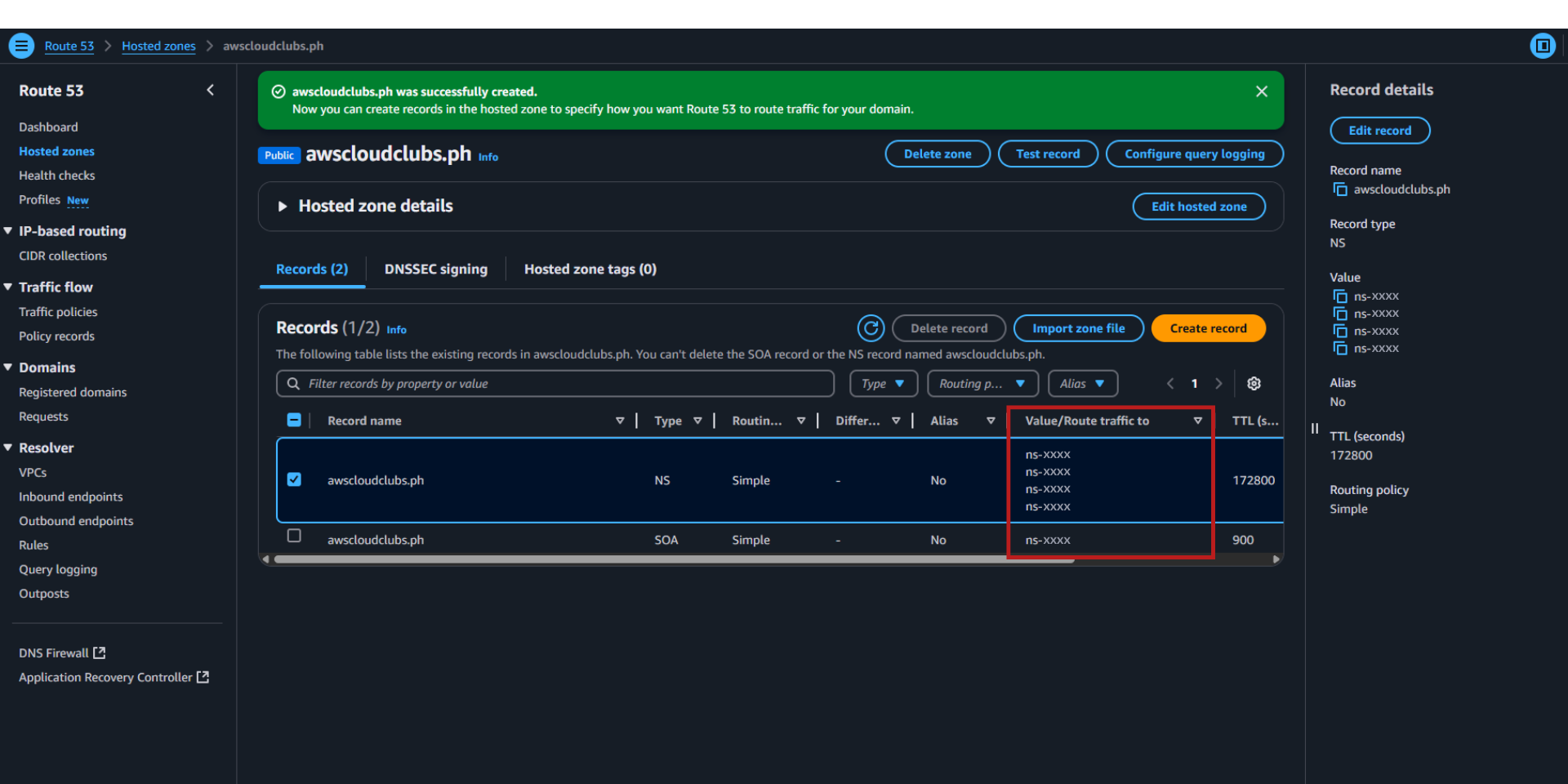Go to next page of records
The image size is (1568, 784).
point(1218,384)
